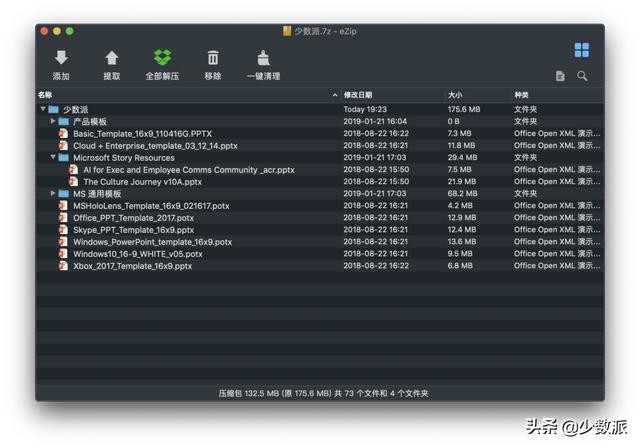Image resolution: width=640 pixels, height=448 pixels.
Task: Select Xbox_2017_Template_16x9.pptx
Action: click(132, 266)
